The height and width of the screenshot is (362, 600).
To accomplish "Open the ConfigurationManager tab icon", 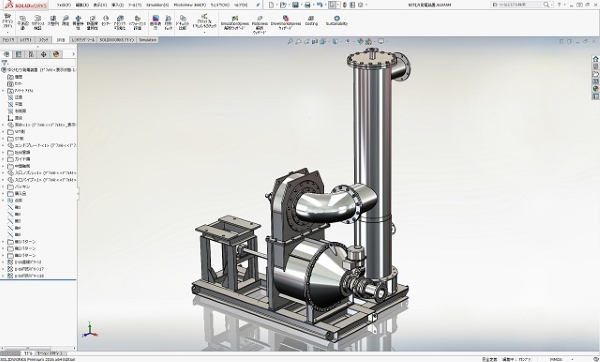I will pos(31,54).
